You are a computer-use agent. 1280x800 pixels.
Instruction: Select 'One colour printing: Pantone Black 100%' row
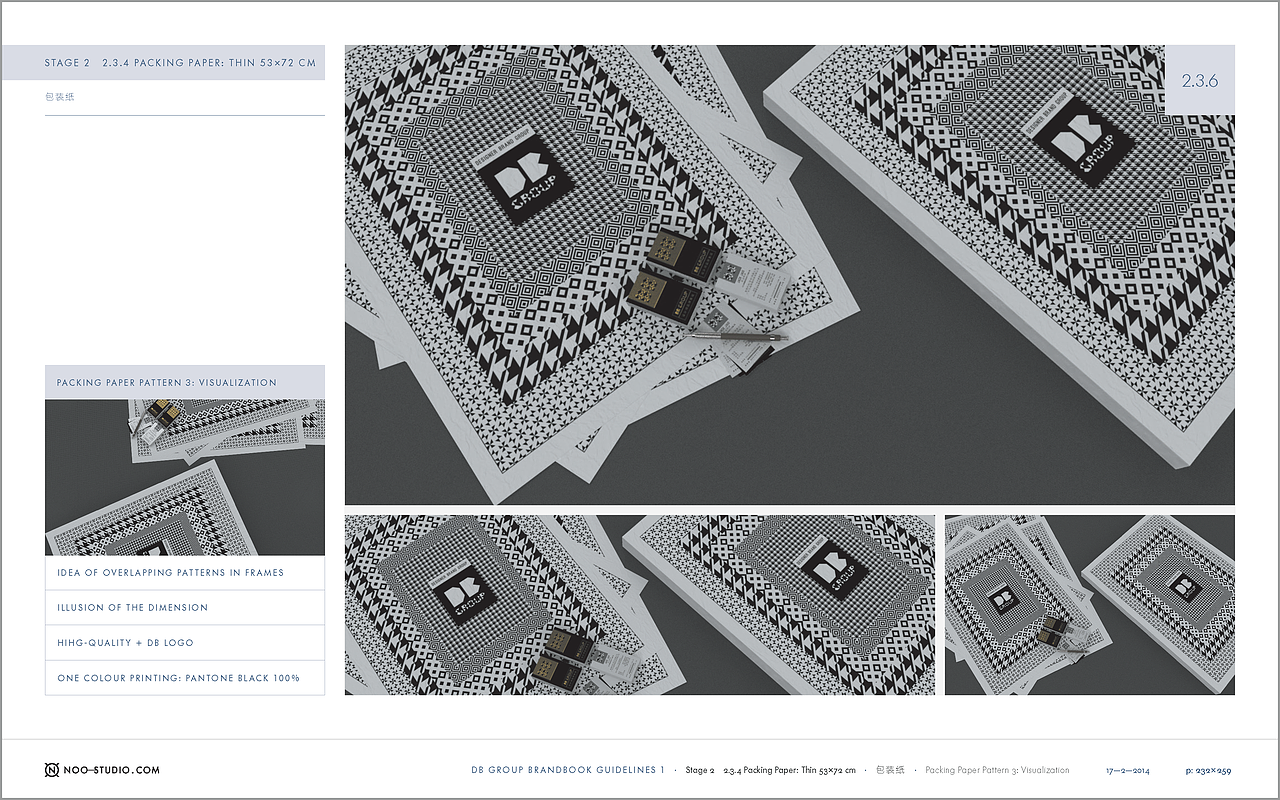pyautogui.click(x=185, y=678)
